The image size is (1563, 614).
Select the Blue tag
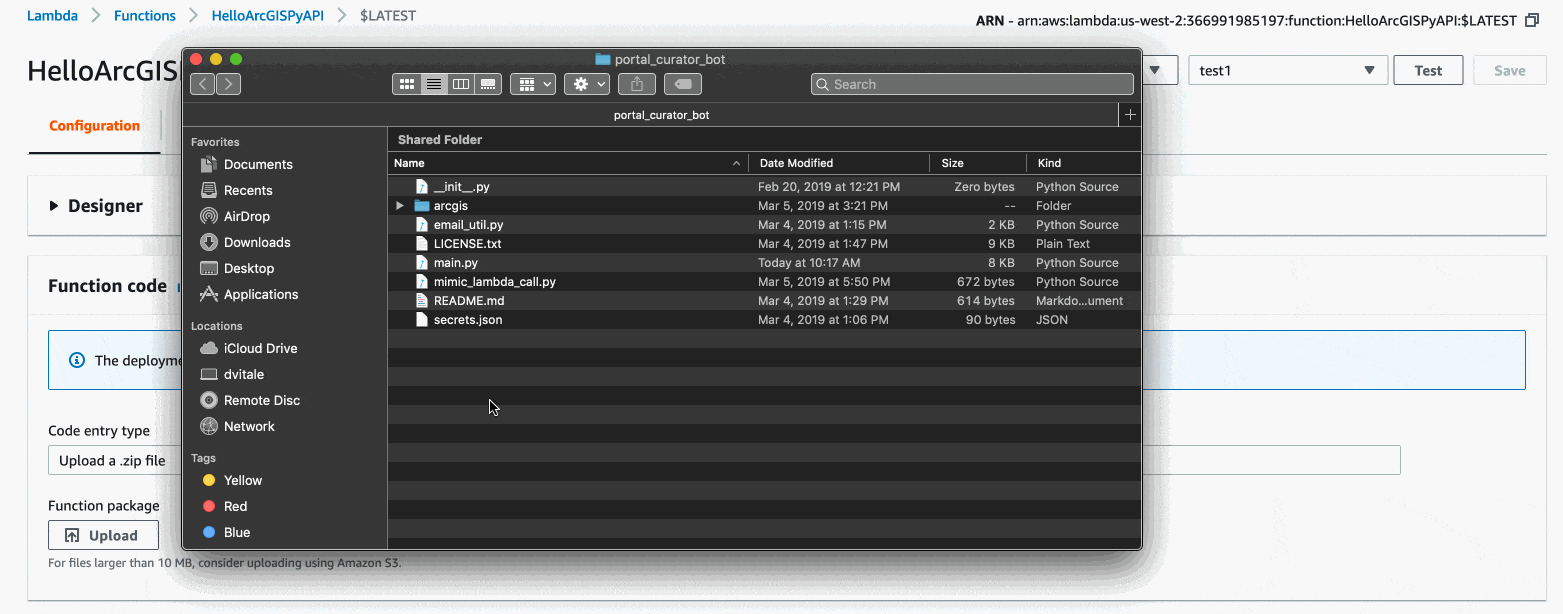tap(237, 532)
